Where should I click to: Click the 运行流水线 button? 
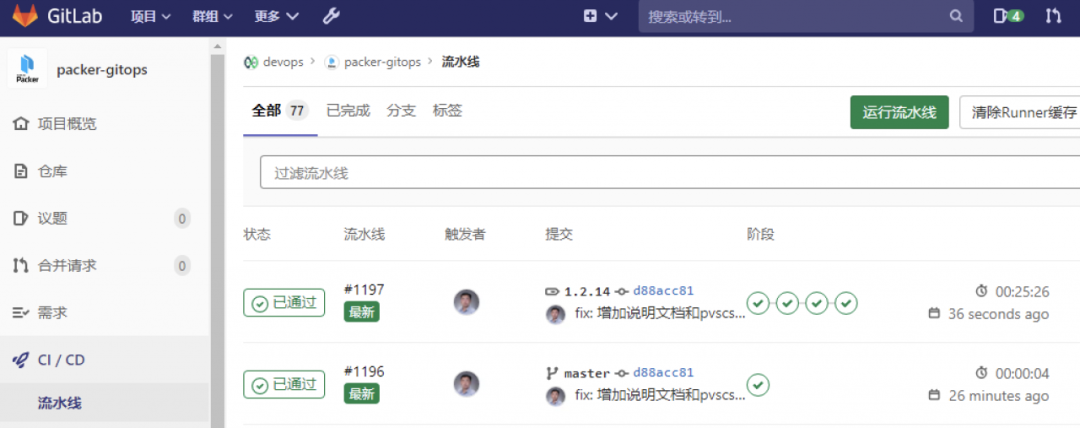(x=900, y=112)
